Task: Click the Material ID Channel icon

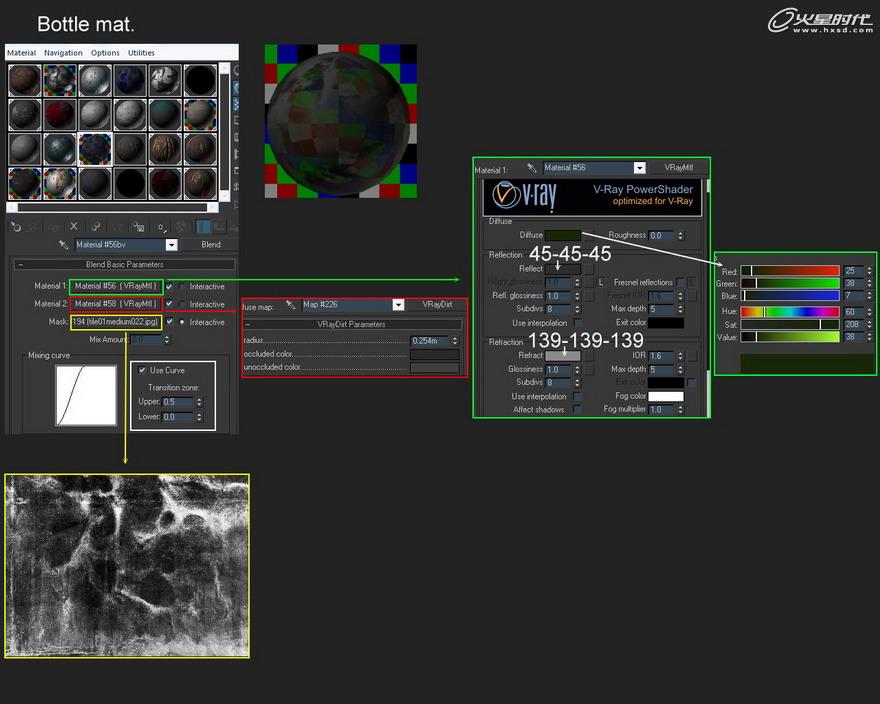Action: [161, 227]
